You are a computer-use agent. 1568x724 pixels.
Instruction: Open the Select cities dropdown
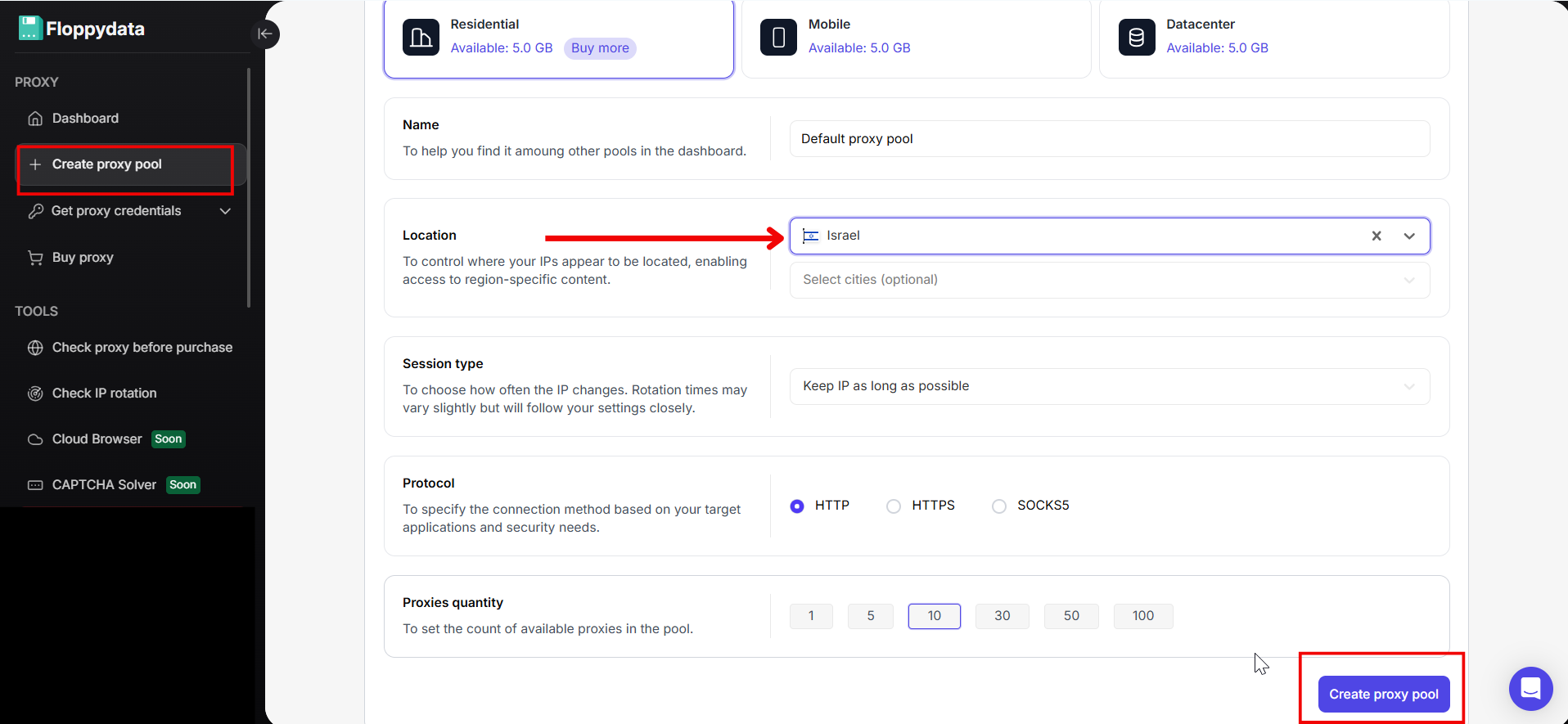click(x=1109, y=280)
